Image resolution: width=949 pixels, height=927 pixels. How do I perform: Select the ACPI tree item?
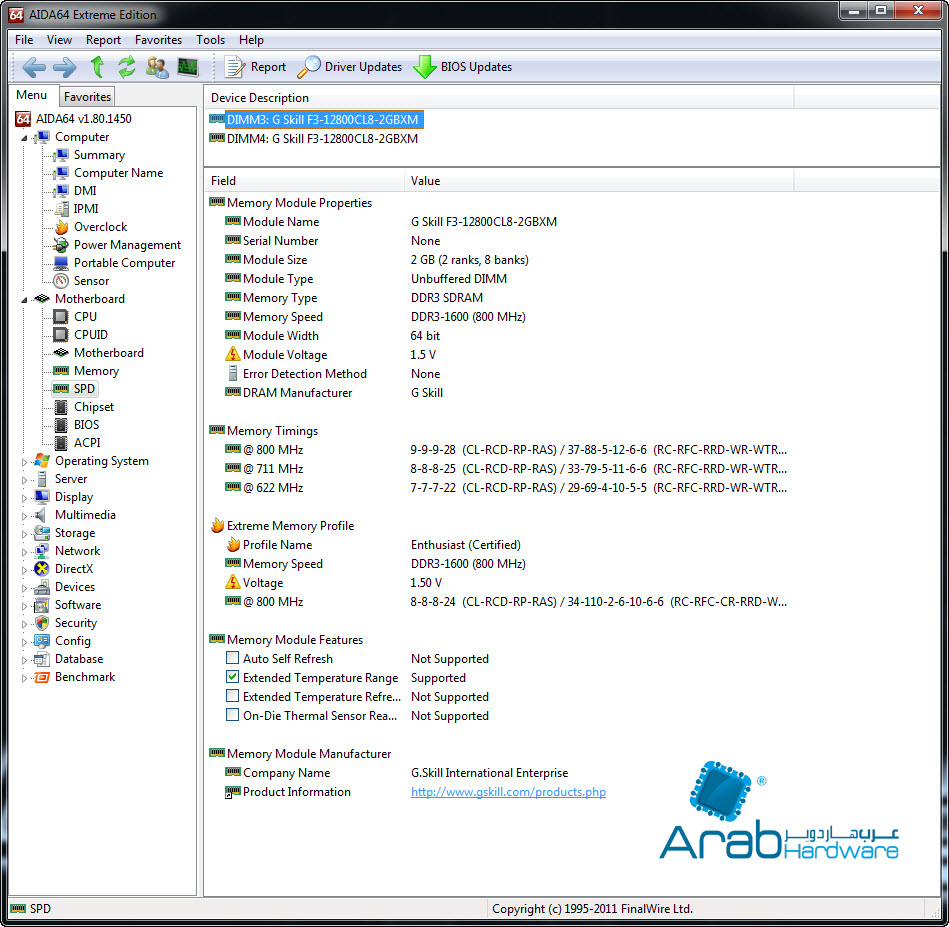87,443
